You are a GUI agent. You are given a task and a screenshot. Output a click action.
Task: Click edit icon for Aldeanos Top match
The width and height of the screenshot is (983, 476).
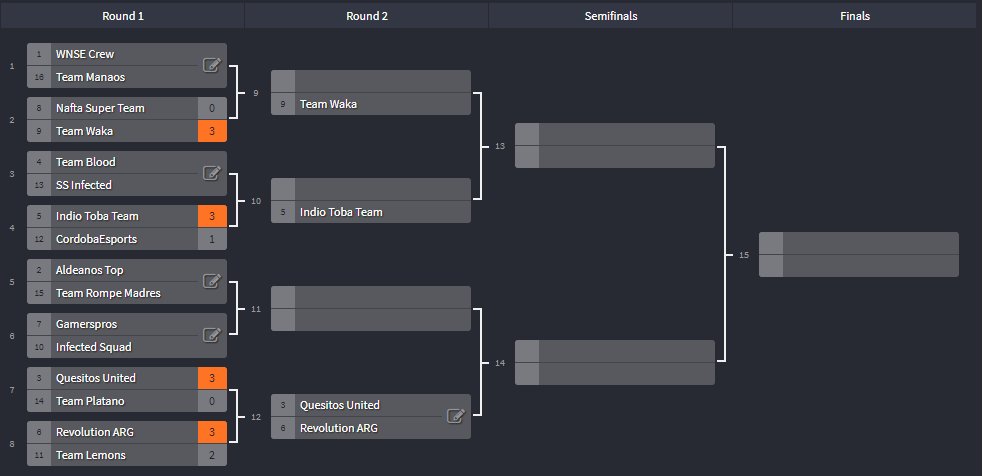pyautogui.click(x=211, y=281)
